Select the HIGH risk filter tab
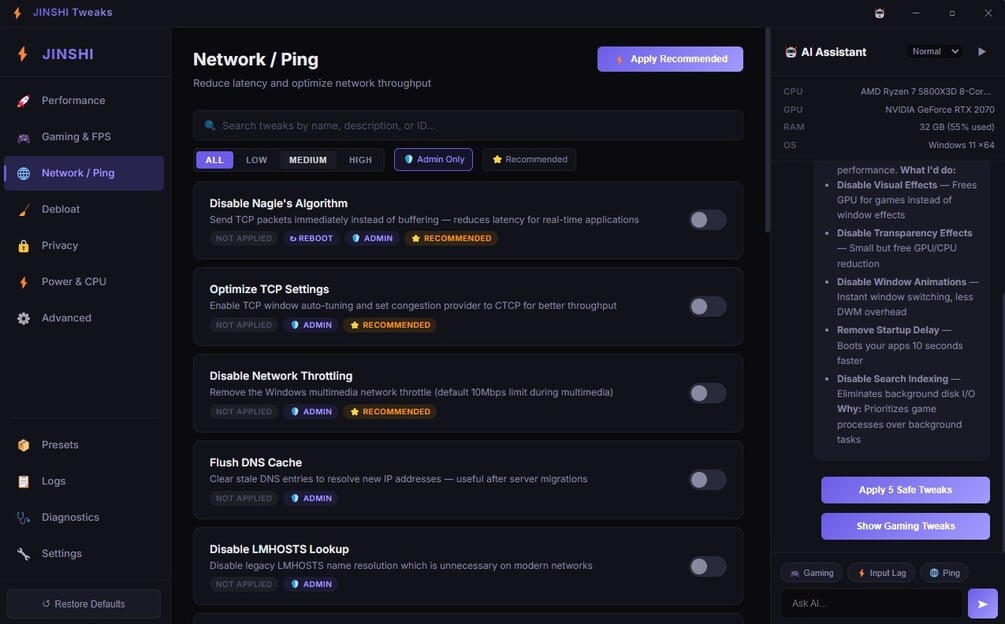The image size is (1005, 624). coord(360,160)
